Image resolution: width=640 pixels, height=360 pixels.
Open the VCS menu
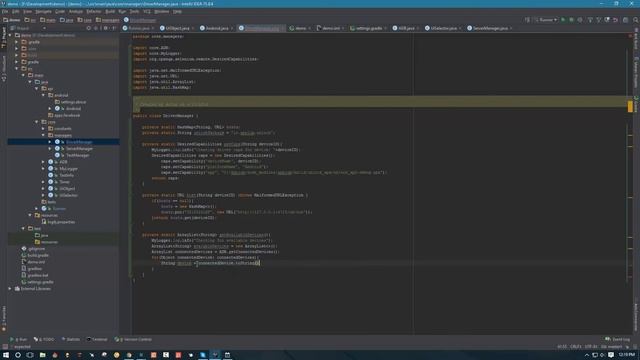pyautogui.click(x=147, y=11)
